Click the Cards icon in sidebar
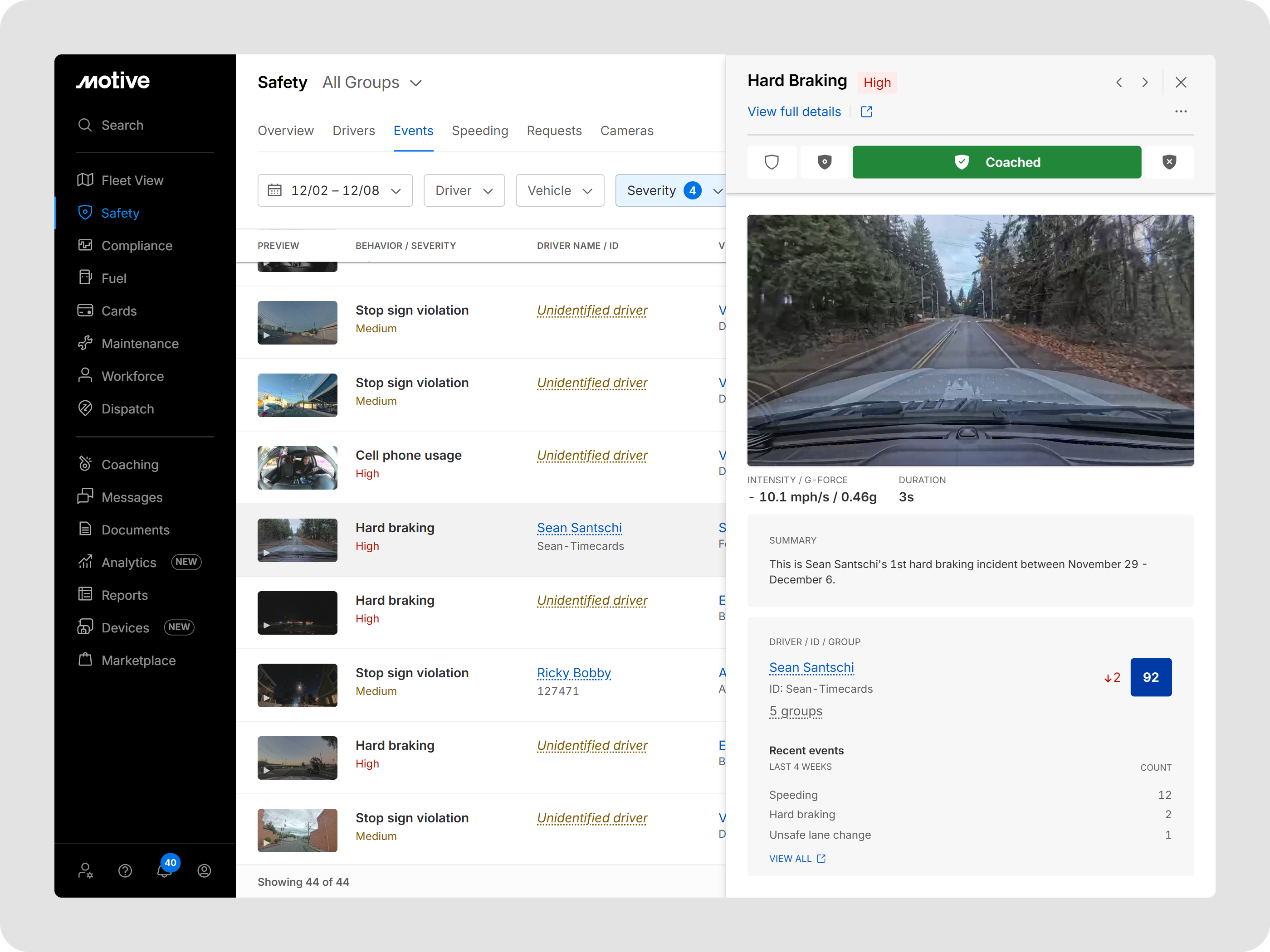 pos(85,311)
